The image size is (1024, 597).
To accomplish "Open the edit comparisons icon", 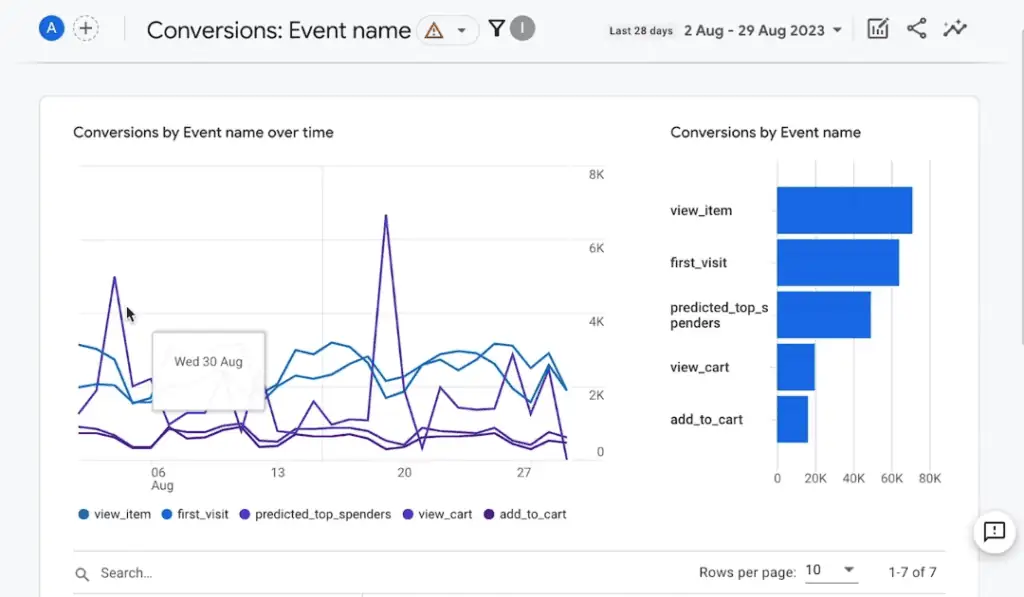I will pyautogui.click(x=878, y=28).
